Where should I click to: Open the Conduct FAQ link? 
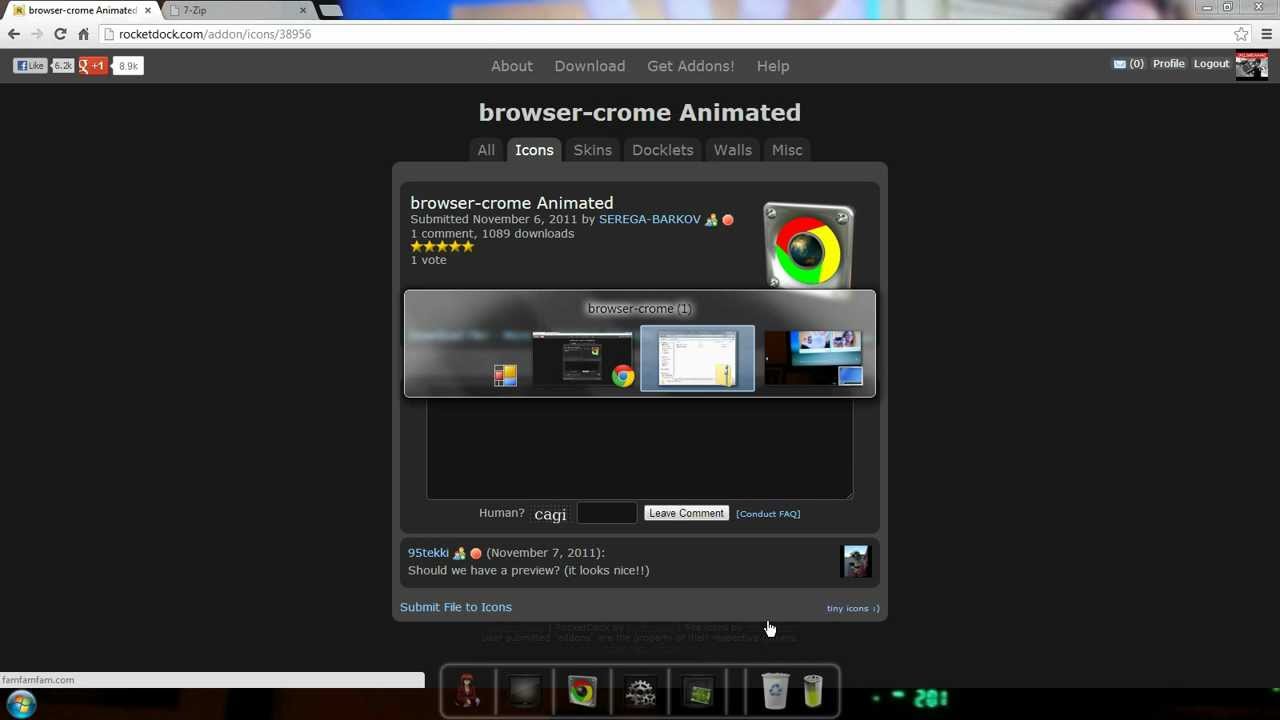pos(768,514)
